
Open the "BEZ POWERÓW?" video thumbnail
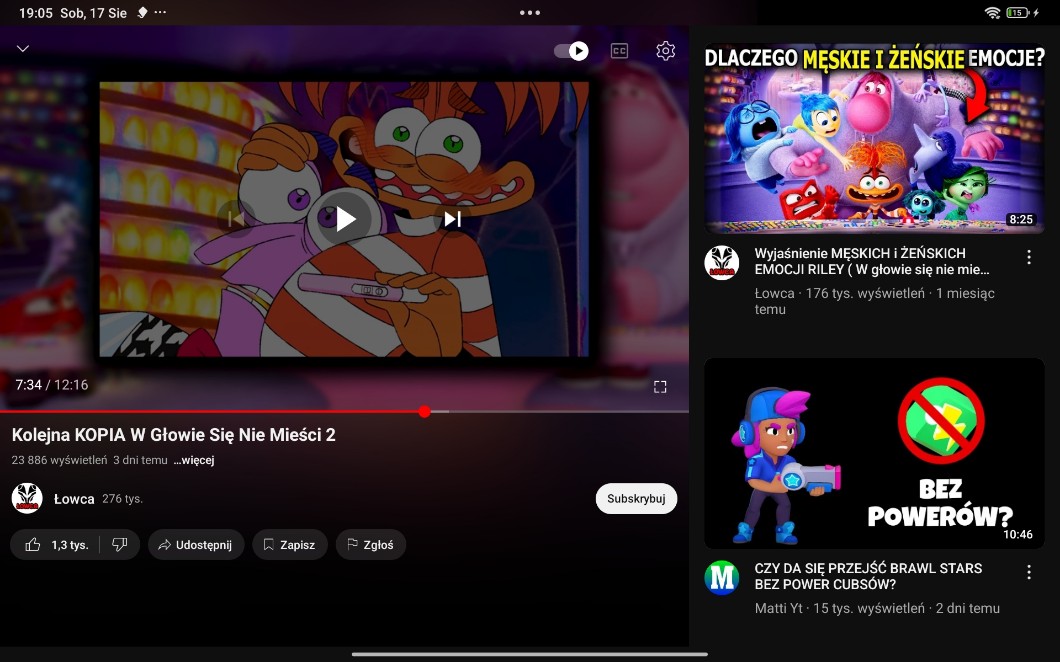[874, 454]
